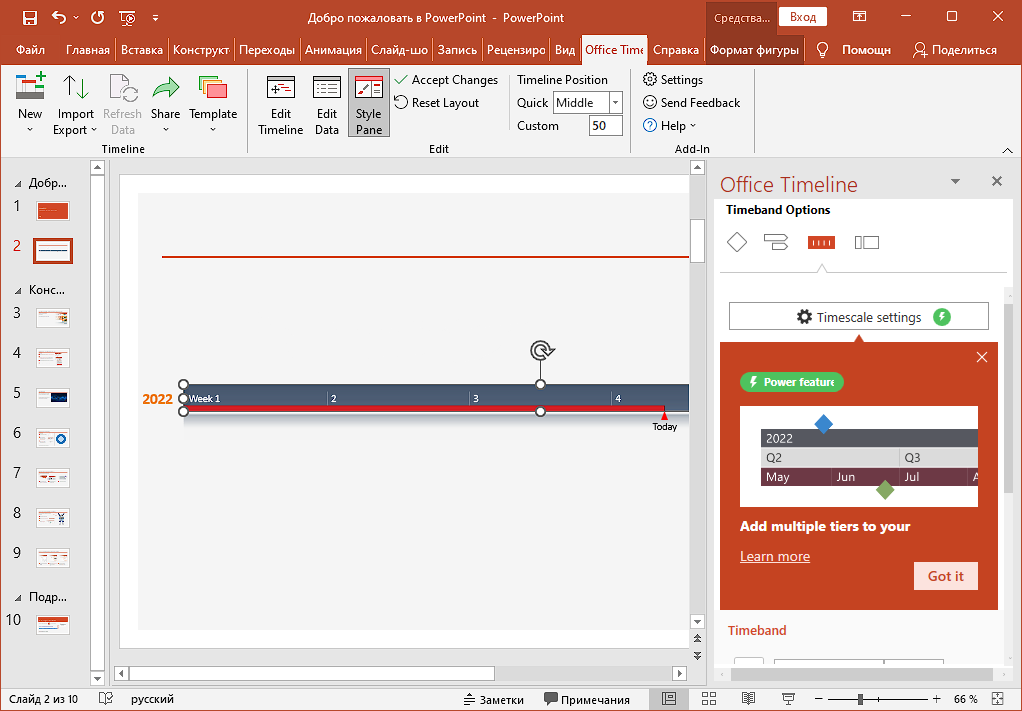Open the swimlane options icon
The width and height of the screenshot is (1022, 711).
[x=866, y=242]
